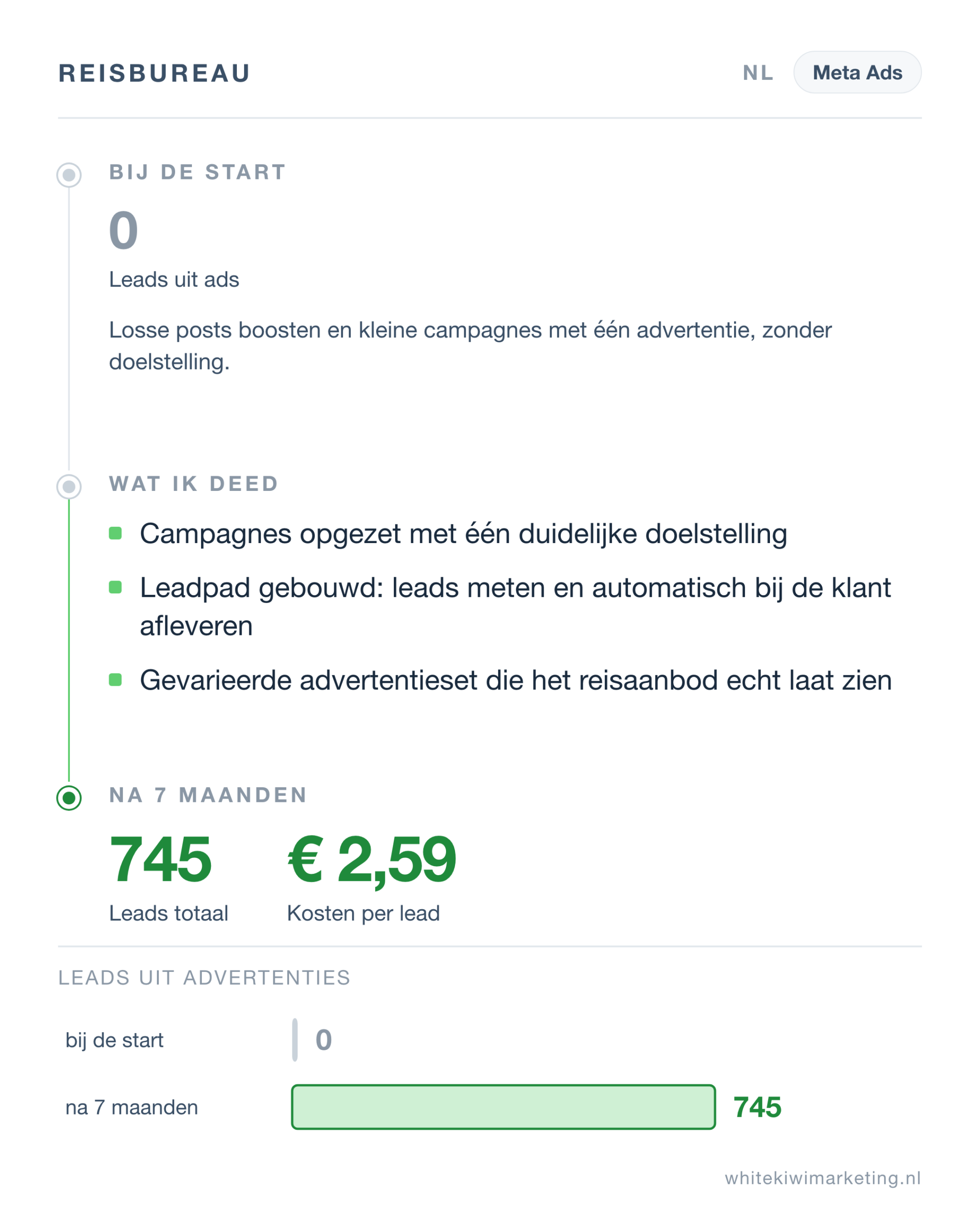Click the 'Leads uit ads' caption
This screenshot has width=980, height=1225.
pyautogui.click(x=174, y=279)
